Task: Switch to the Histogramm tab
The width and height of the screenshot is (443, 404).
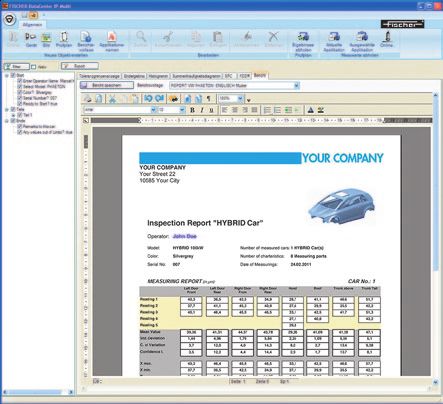Action: click(x=158, y=76)
